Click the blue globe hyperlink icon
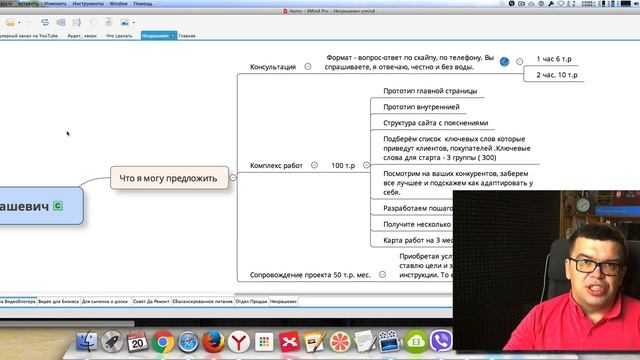The height and width of the screenshot is (360, 640). coord(504,62)
